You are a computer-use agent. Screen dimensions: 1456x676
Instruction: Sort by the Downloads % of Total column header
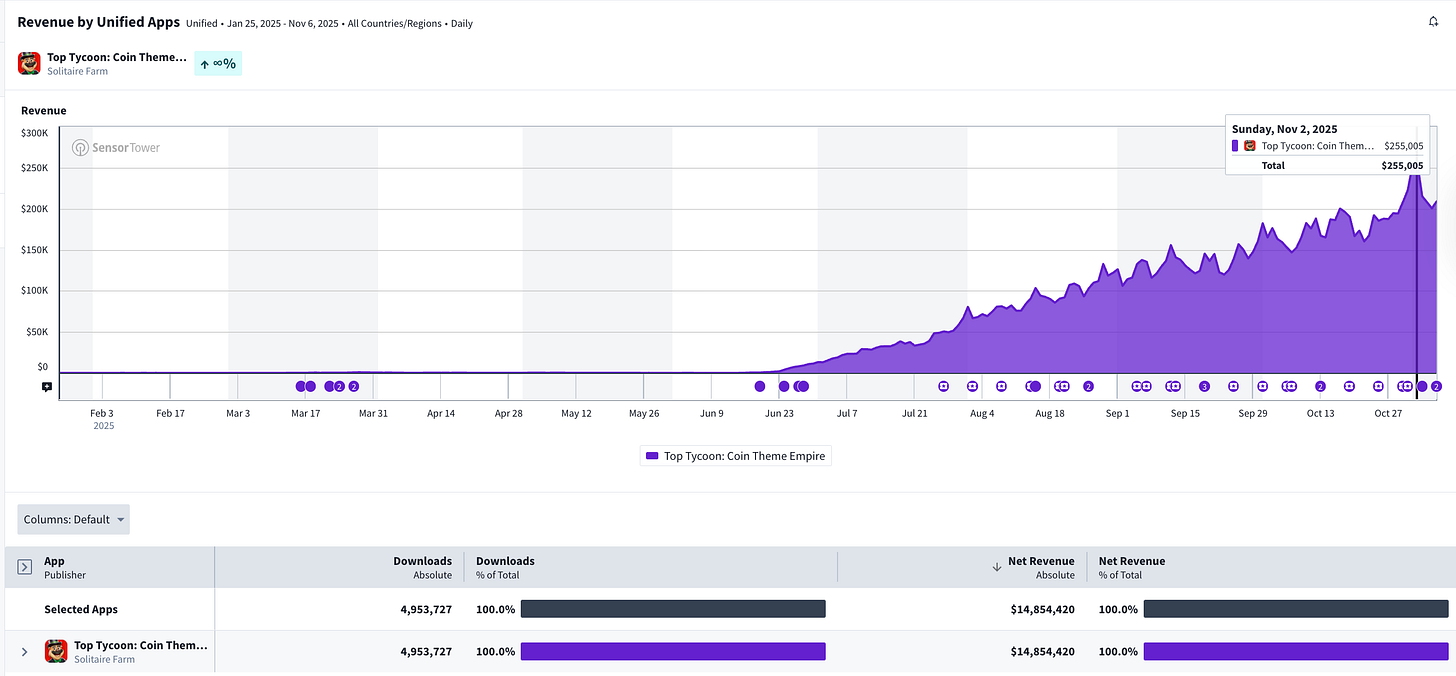click(x=505, y=567)
